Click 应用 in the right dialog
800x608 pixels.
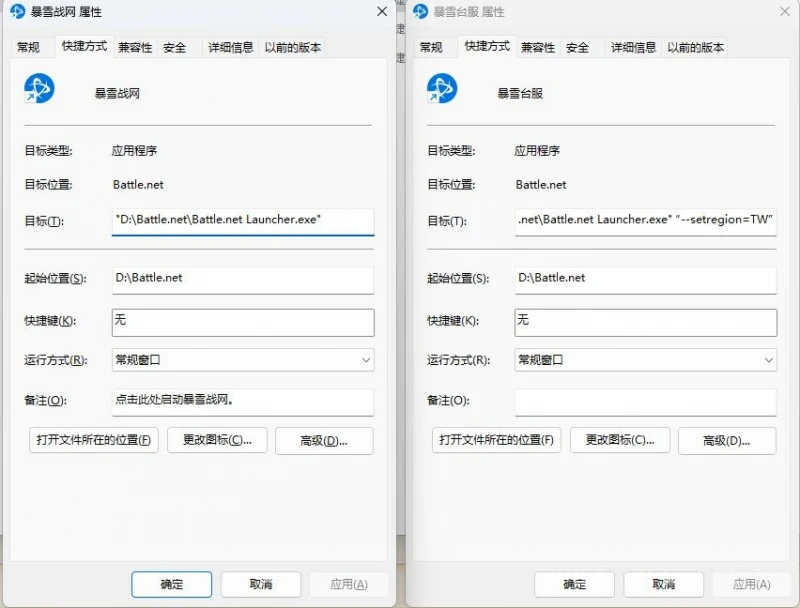click(750, 584)
